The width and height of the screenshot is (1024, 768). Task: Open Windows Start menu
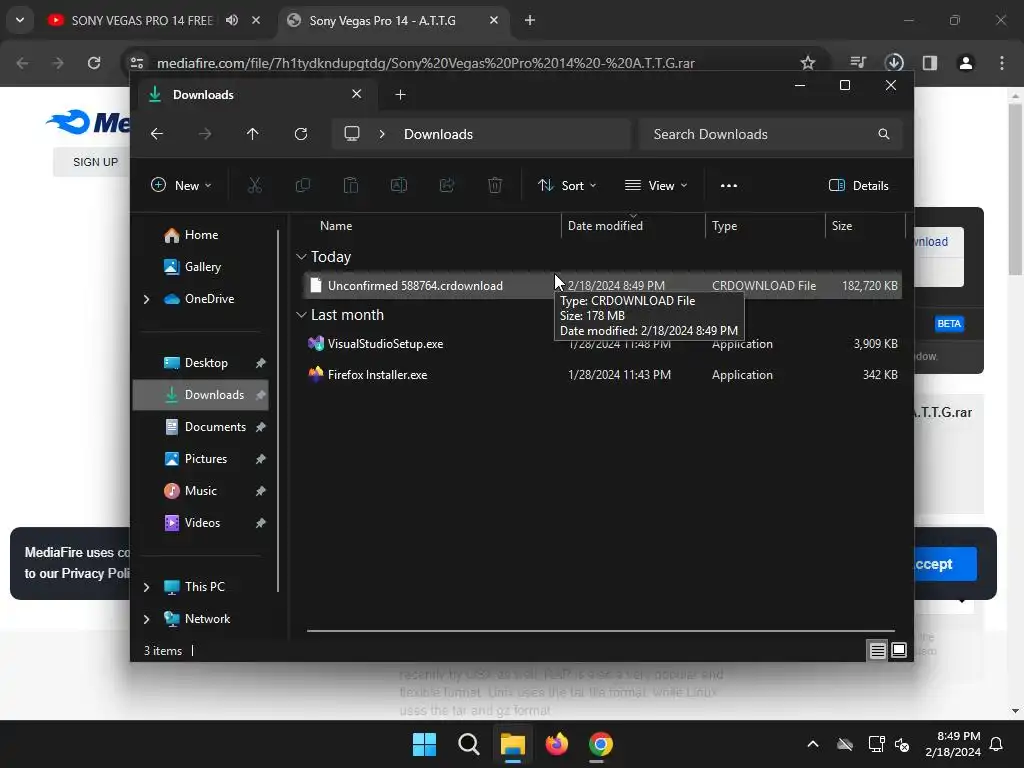[x=424, y=744]
